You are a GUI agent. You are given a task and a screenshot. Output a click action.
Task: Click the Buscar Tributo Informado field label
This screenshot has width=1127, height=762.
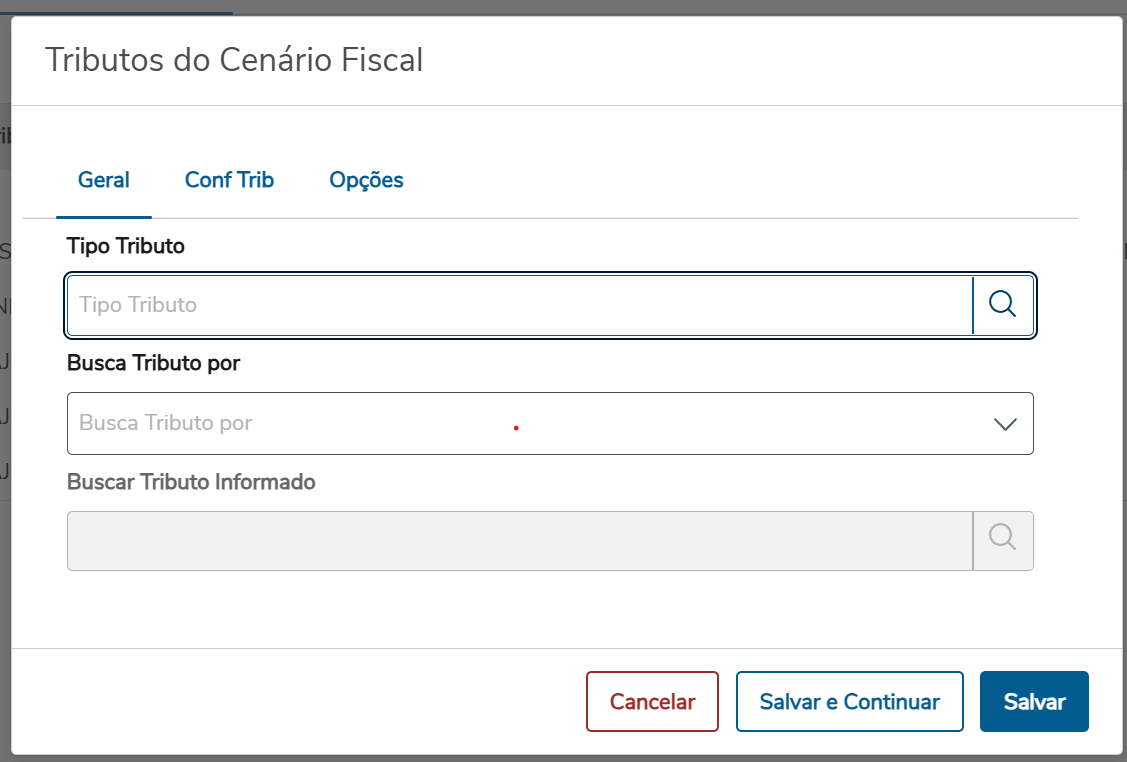pos(191,482)
